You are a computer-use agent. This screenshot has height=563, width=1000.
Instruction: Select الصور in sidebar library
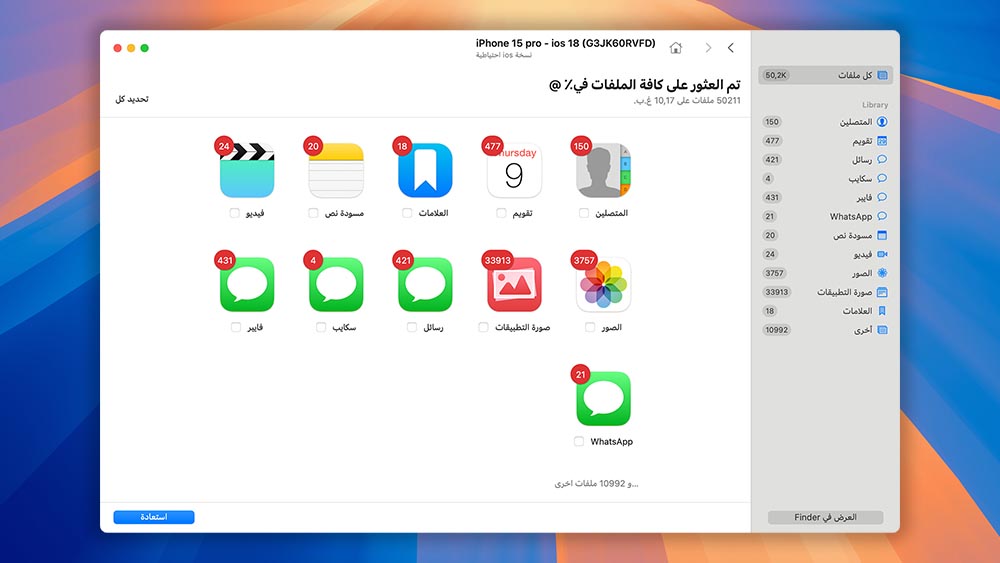coord(825,273)
